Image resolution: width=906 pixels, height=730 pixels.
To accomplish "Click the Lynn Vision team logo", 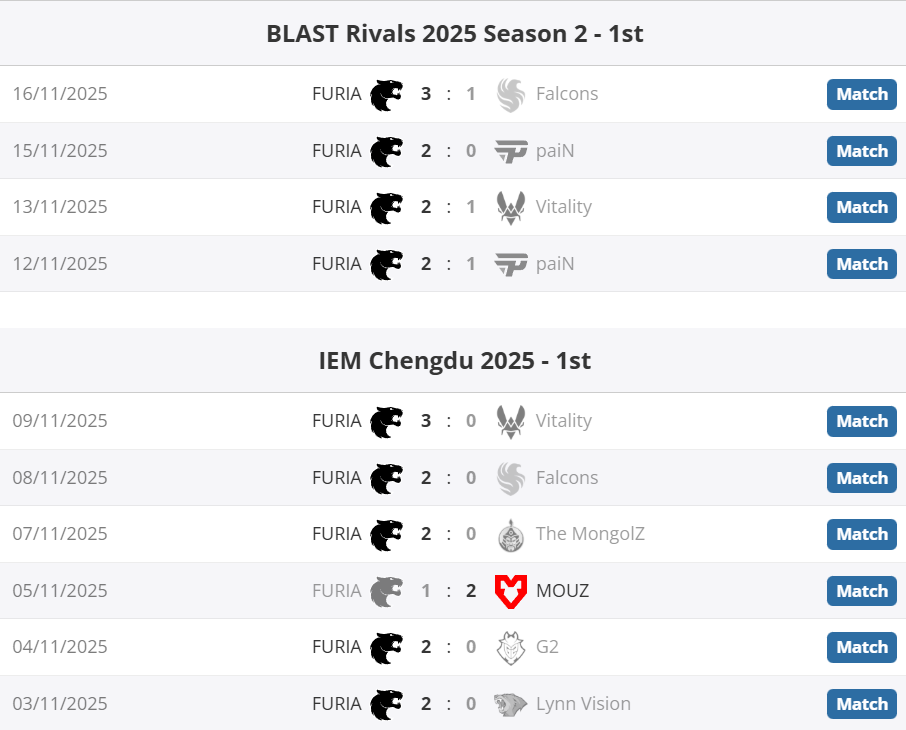I will coord(510,704).
